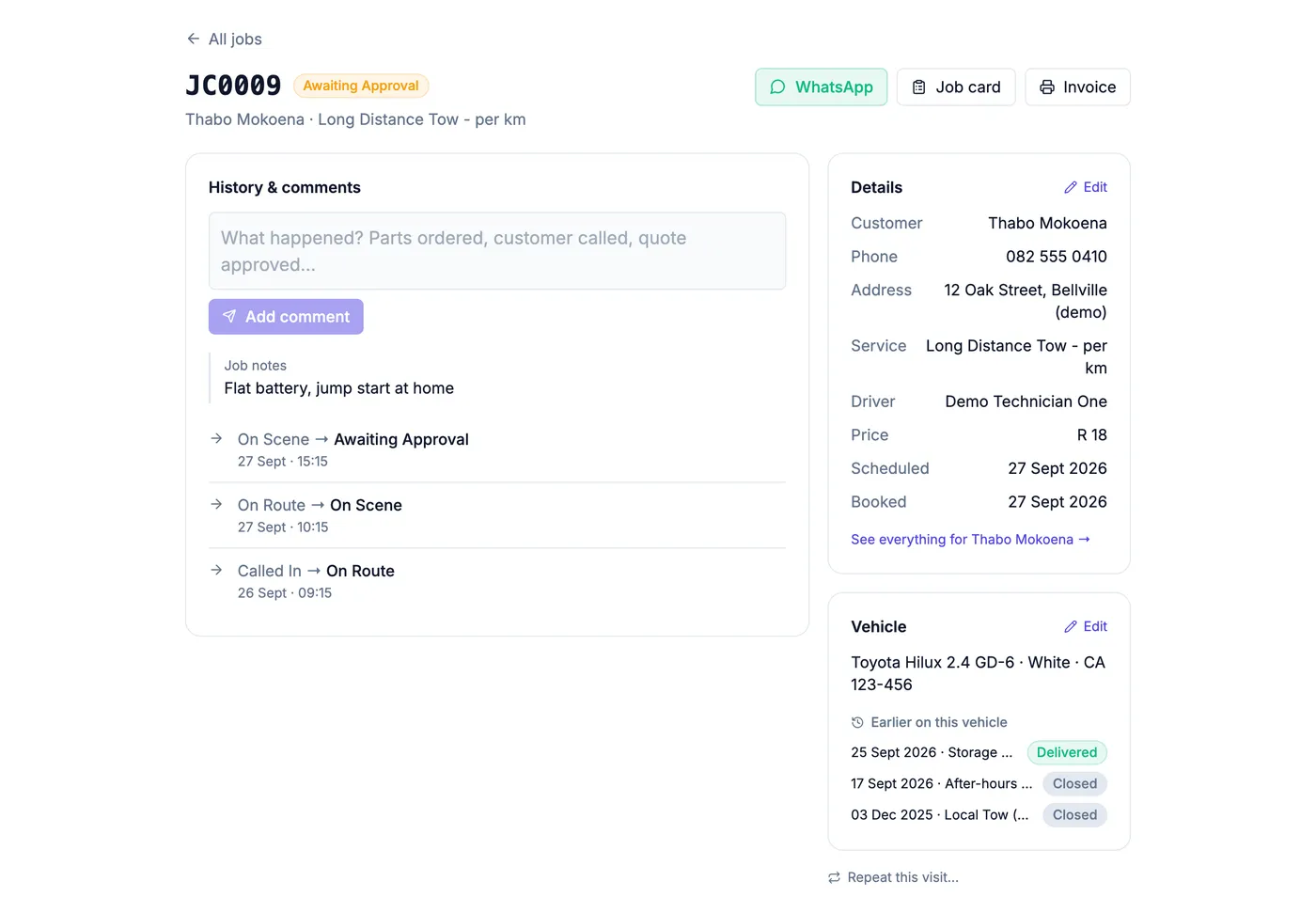Image resolution: width=1316 pixels, height=897 pixels.
Task: Submit with the Add comment button
Action: pyautogui.click(x=286, y=317)
